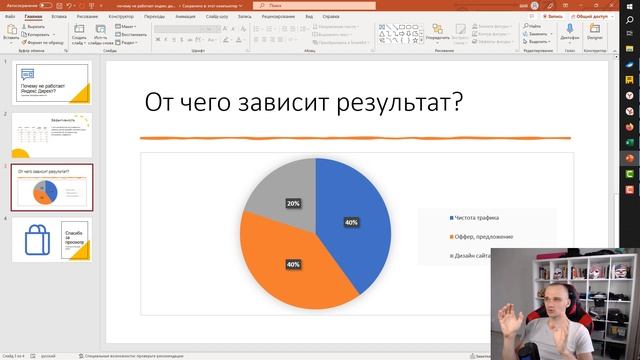Click the Формат по образцу button
Screen dimensions: 640x360
click(42, 42)
